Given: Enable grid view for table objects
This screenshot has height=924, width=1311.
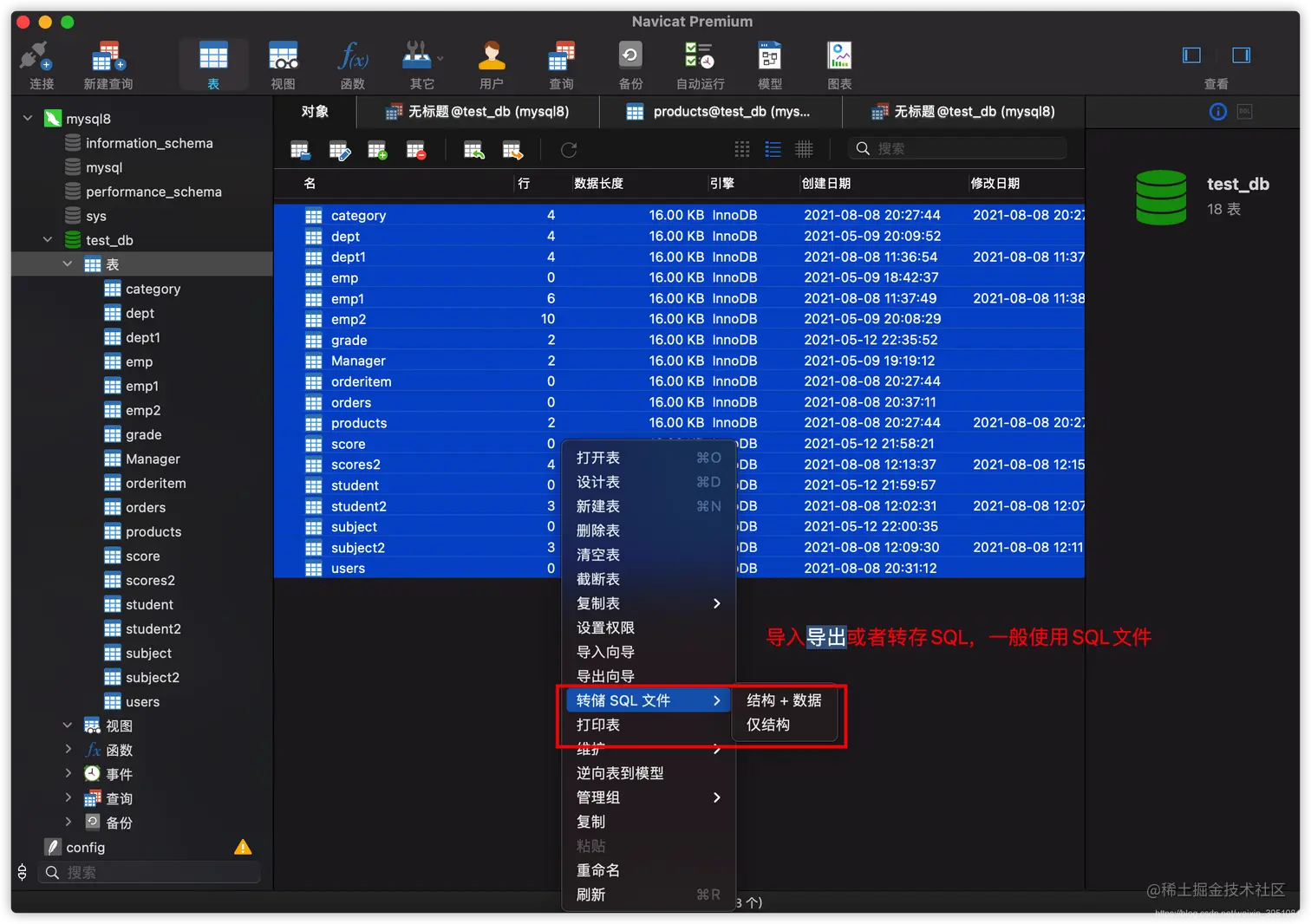Looking at the screenshot, I should [741, 148].
